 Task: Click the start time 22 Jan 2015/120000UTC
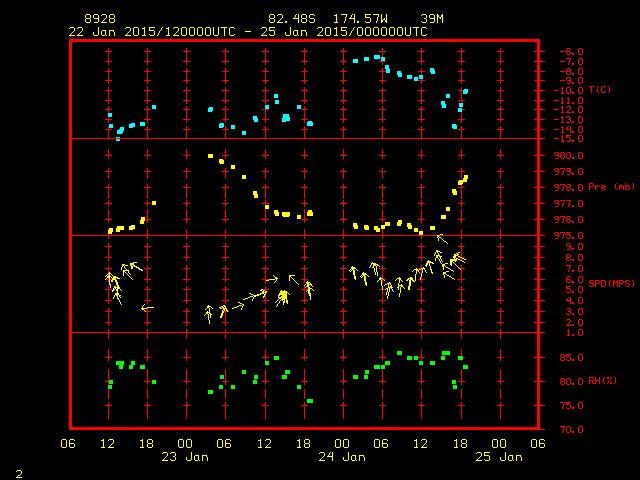click(152, 32)
